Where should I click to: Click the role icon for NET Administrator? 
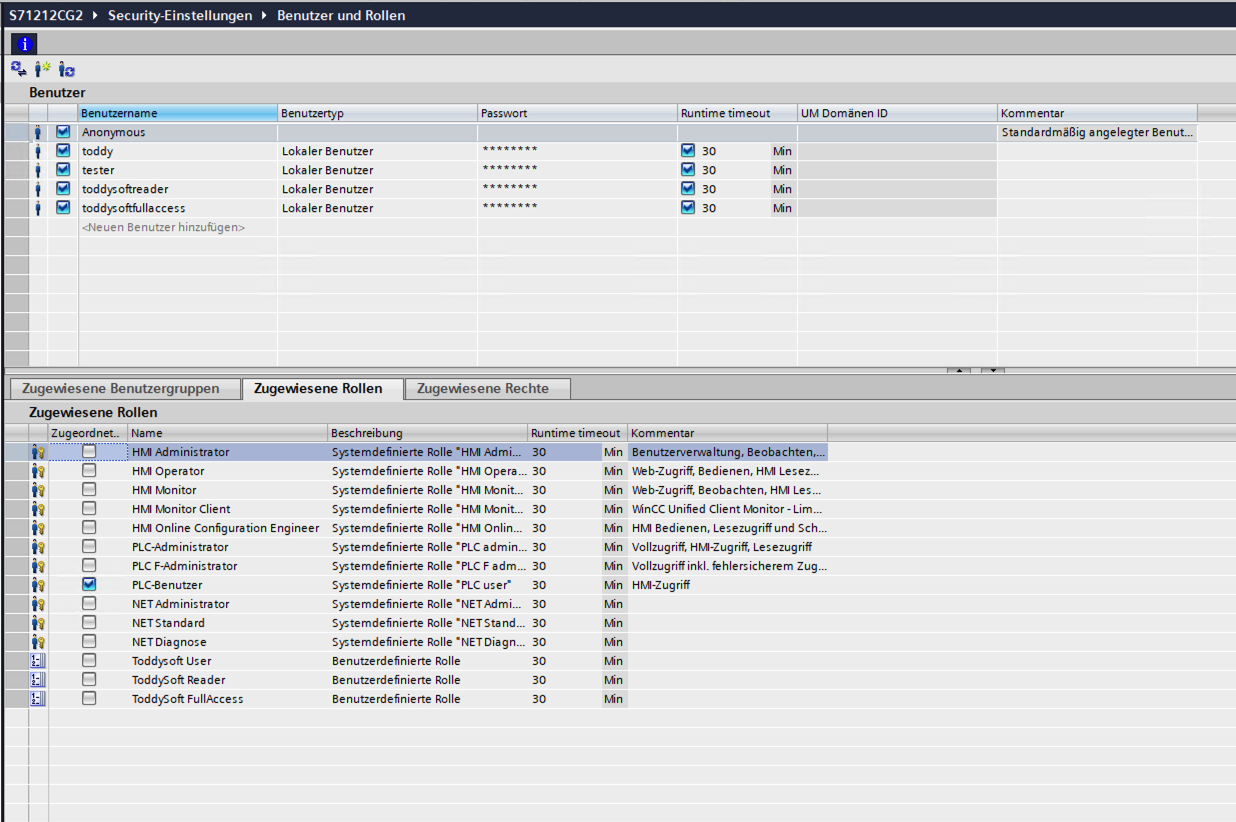[x=38, y=604]
